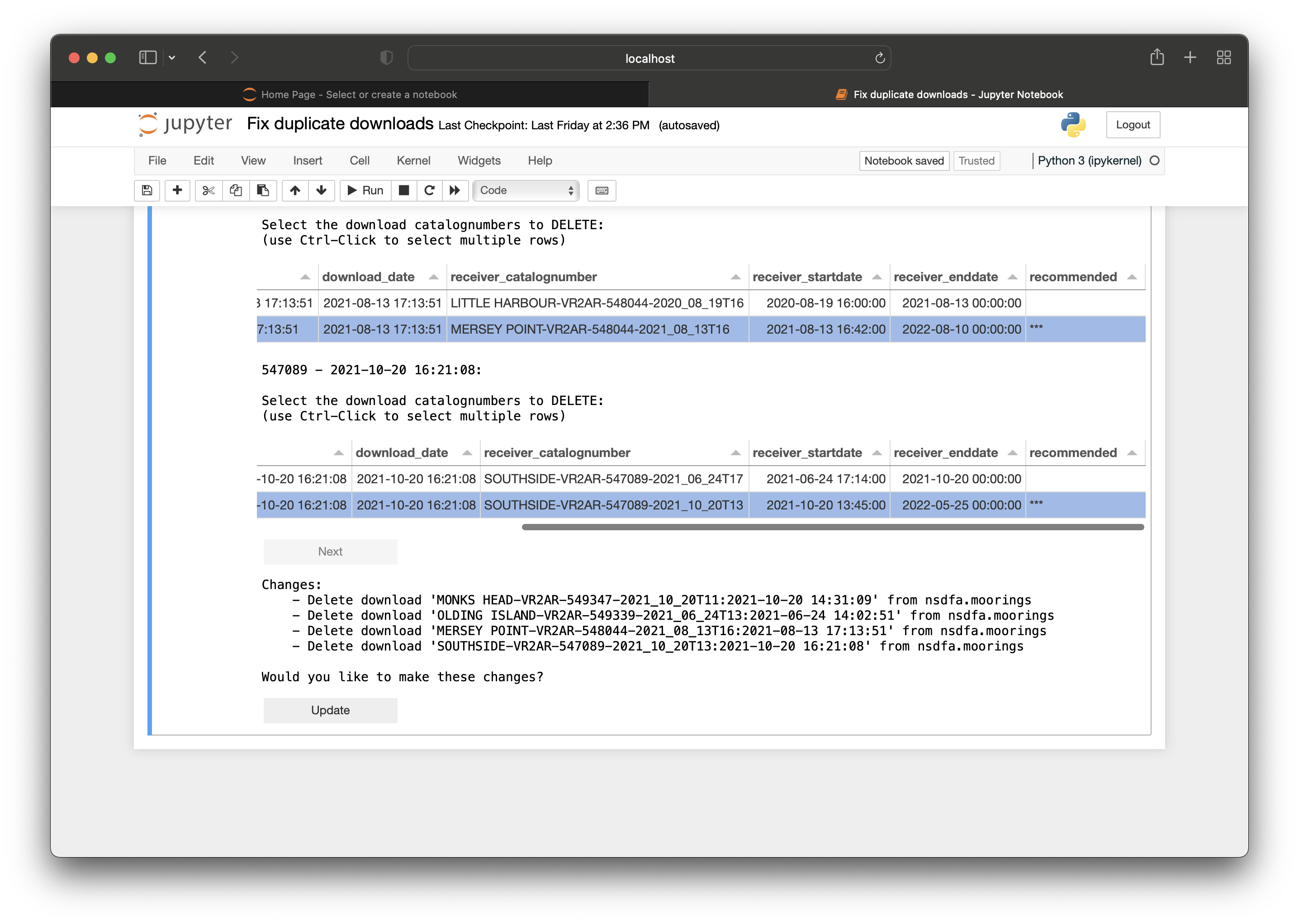Select the SOUTHSIDE duplicate row
Image resolution: width=1299 pixels, height=924 pixels.
coord(694,505)
